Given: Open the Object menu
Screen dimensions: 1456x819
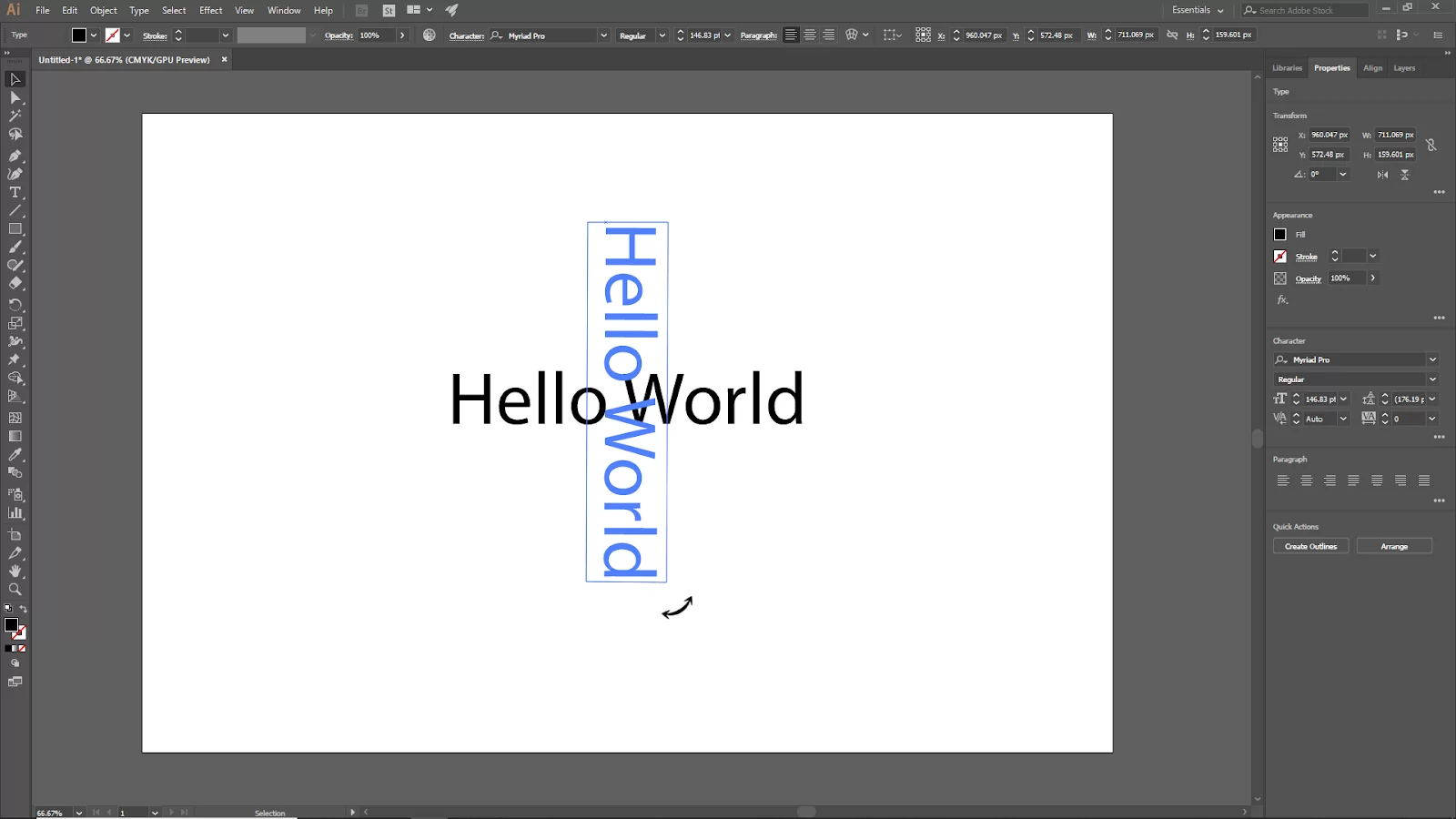Looking at the screenshot, I should click(104, 10).
